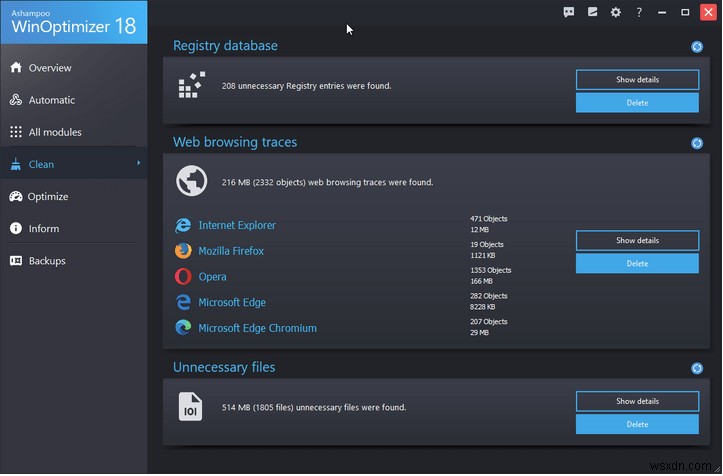Open the Microsoft Edge traces link
723x476 pixels.
[x=232, y=303]
